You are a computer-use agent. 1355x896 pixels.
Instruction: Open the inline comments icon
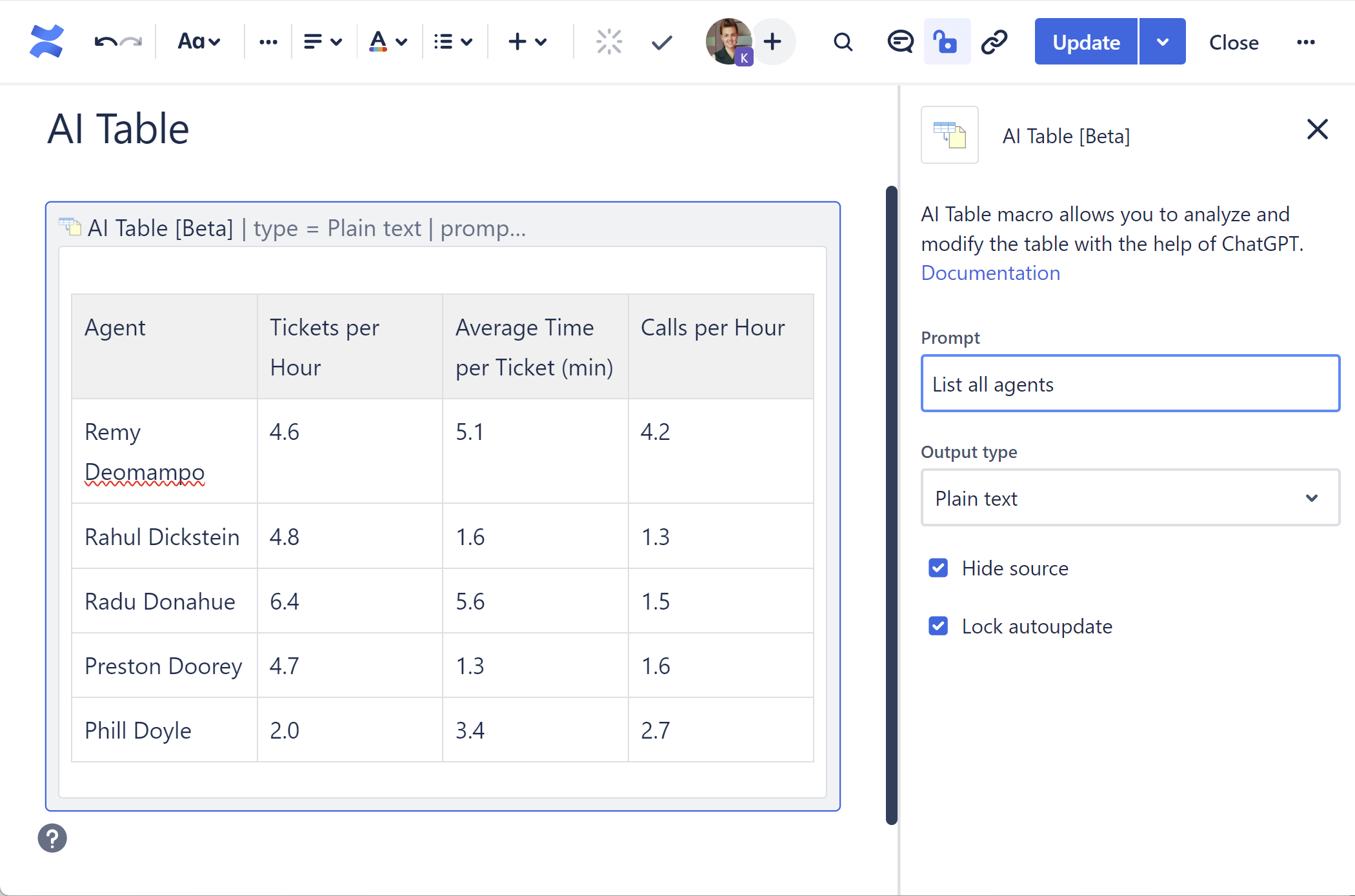(x=899, y=42)
